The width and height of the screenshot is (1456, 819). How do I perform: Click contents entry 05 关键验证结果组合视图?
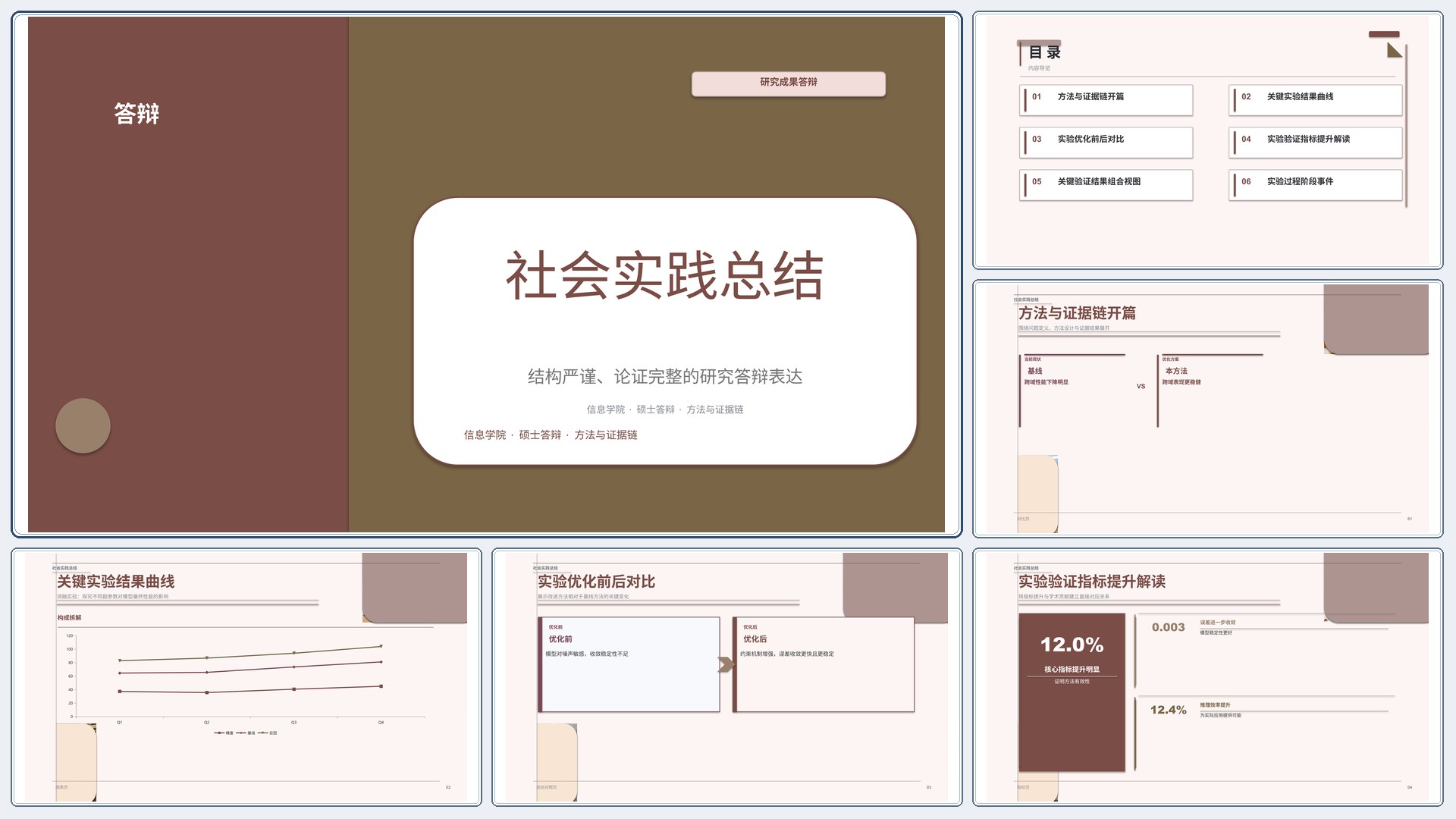[x=1106, y=185]
